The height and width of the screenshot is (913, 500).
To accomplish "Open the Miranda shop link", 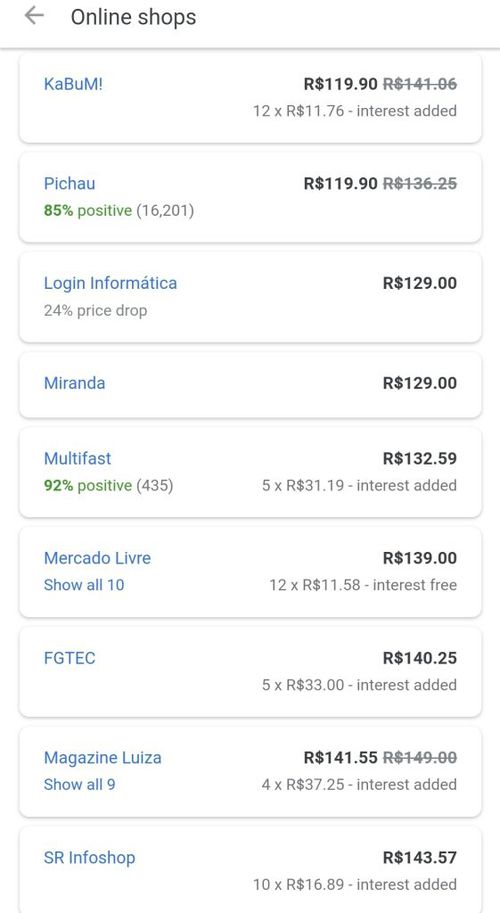I will [75, 383].
